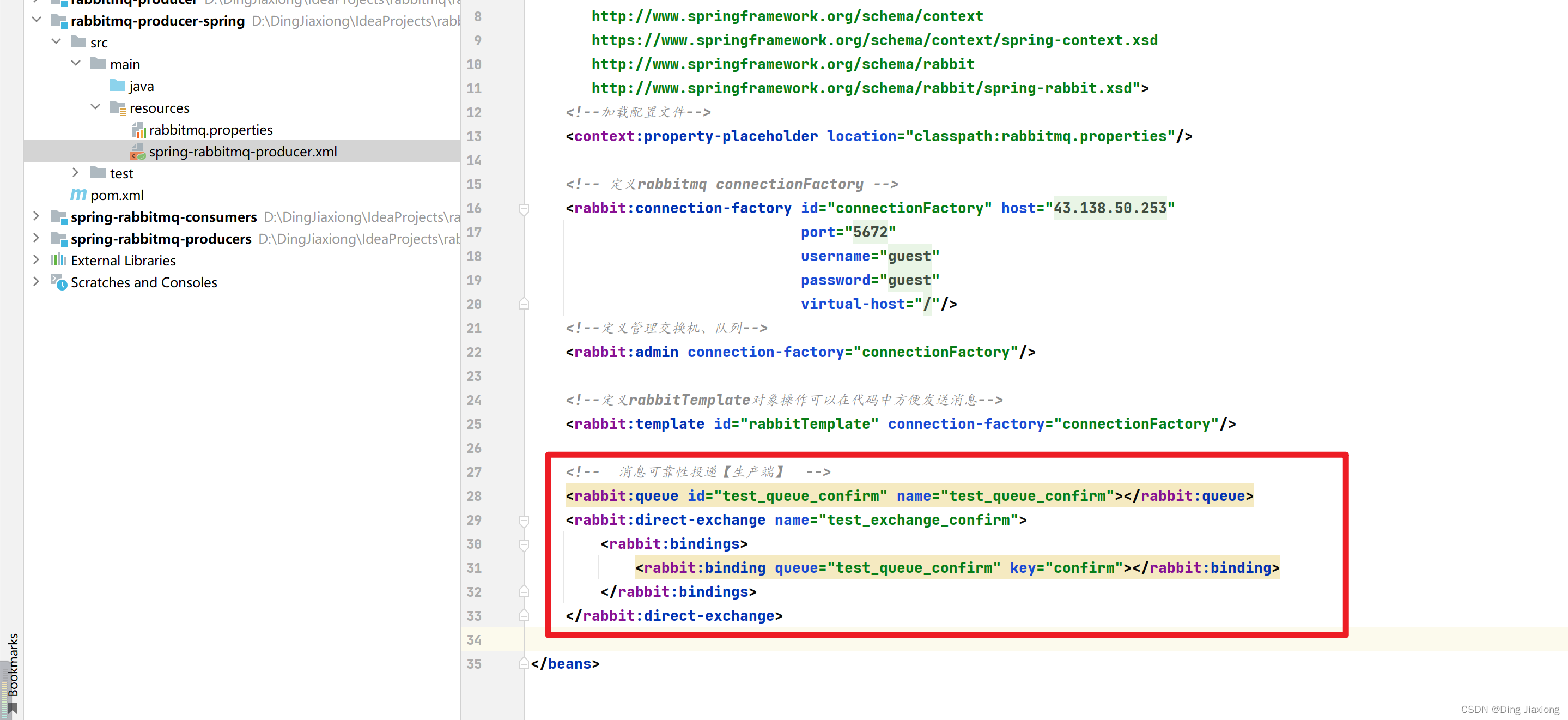This screenshot has width=1568, height=720.
Task: Expand the spring-rabbitmq-consumers module
Action: click(37, 216)
